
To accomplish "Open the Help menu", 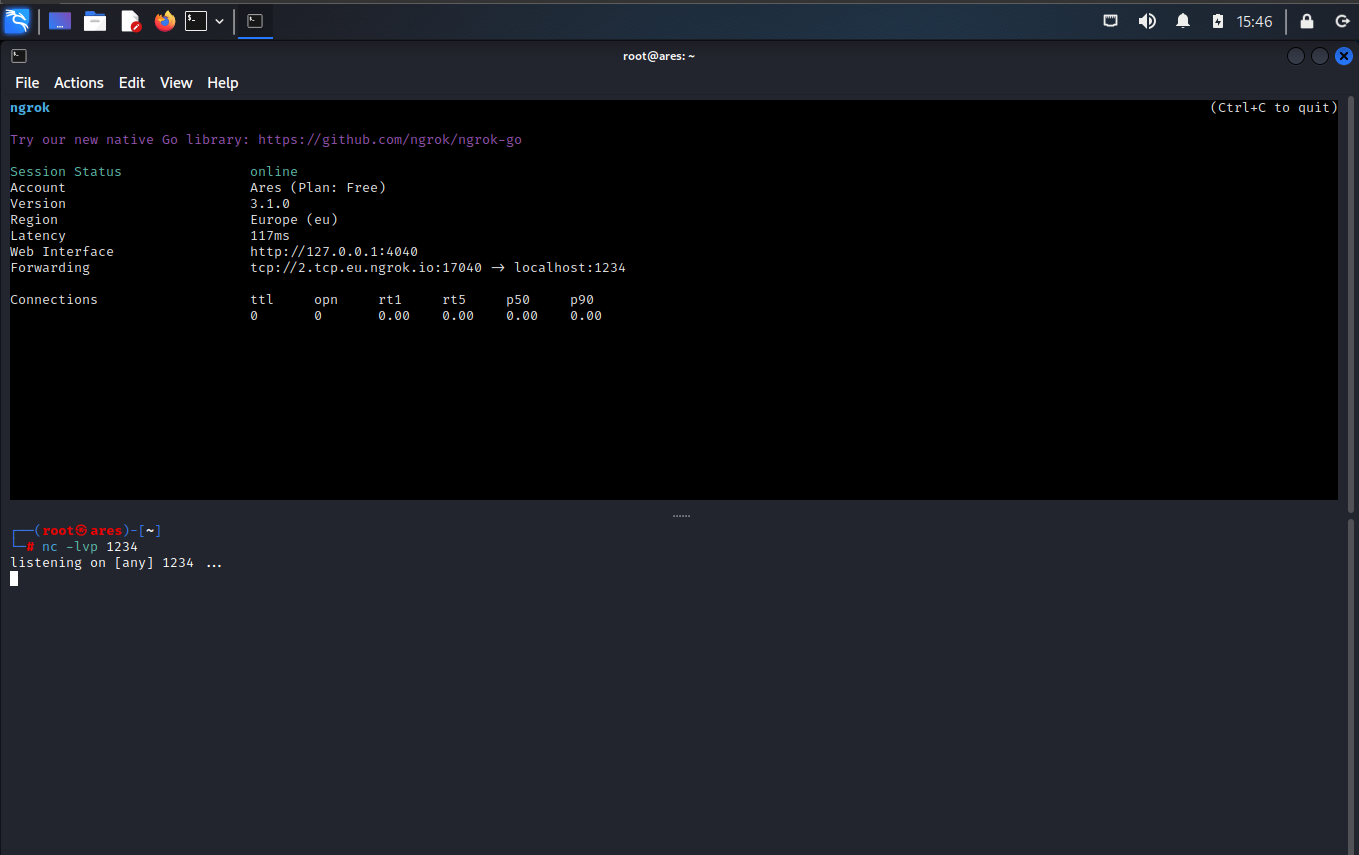I will pos(223,83).
